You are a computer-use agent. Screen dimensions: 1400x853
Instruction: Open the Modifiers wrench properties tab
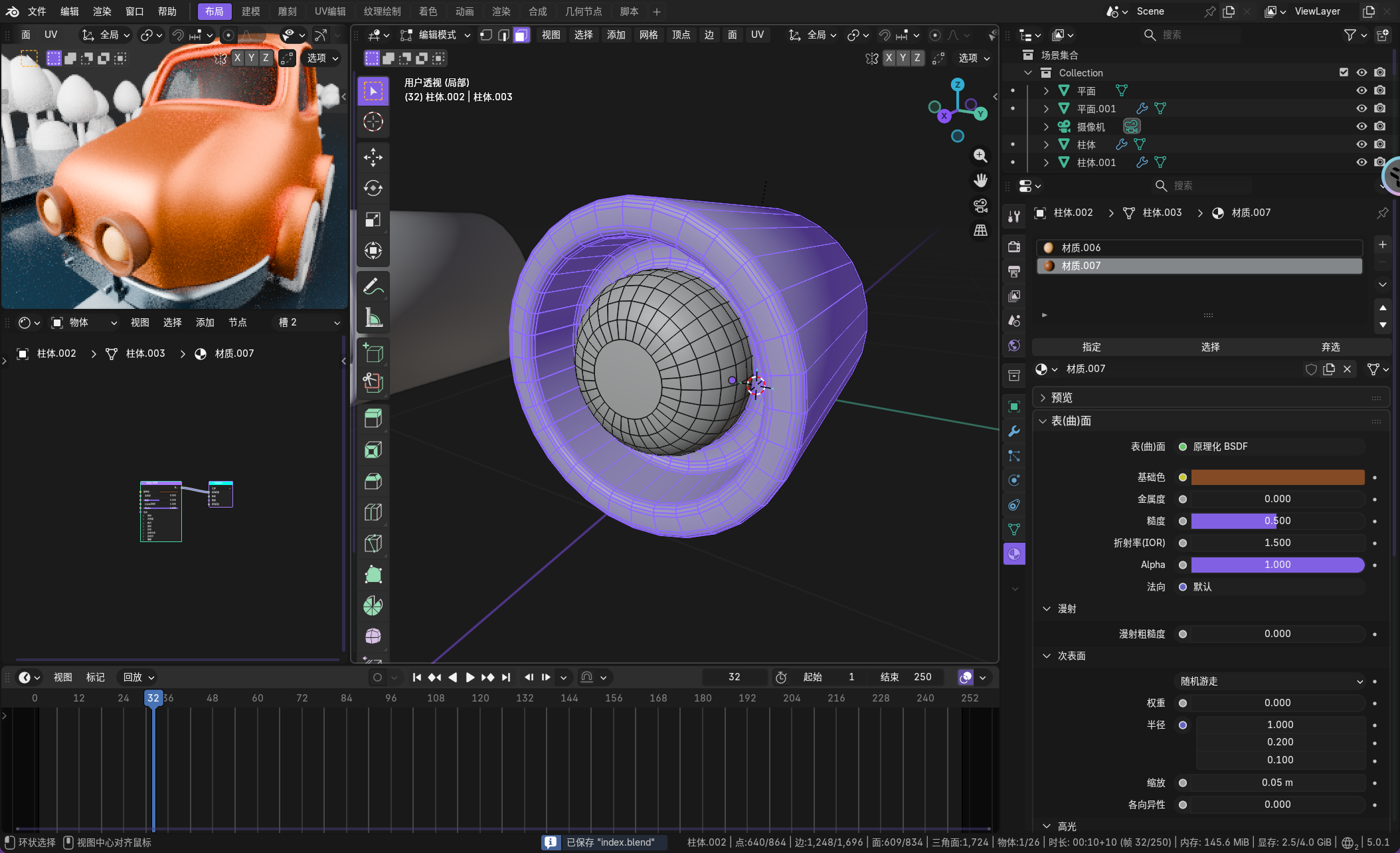pos(1014,431)
